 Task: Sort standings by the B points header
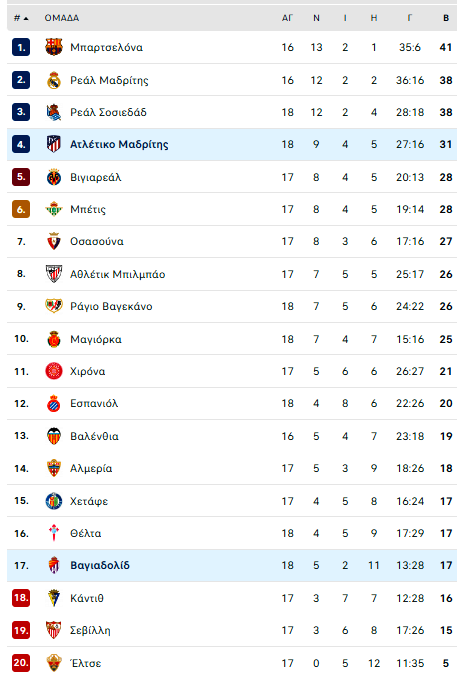click(x=446, y=18)
